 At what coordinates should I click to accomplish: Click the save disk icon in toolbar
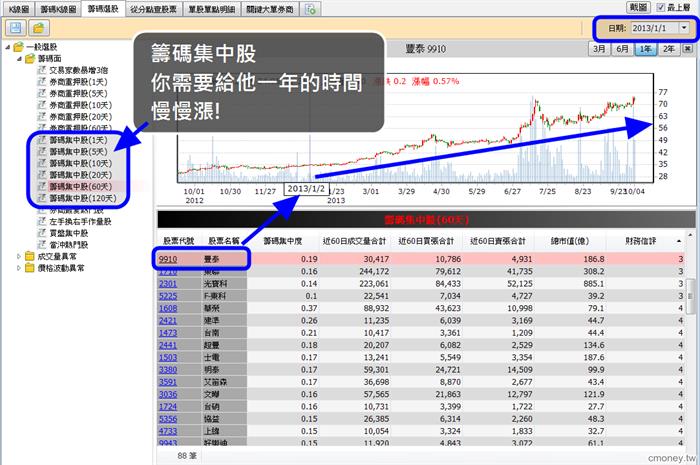point(16,28)
